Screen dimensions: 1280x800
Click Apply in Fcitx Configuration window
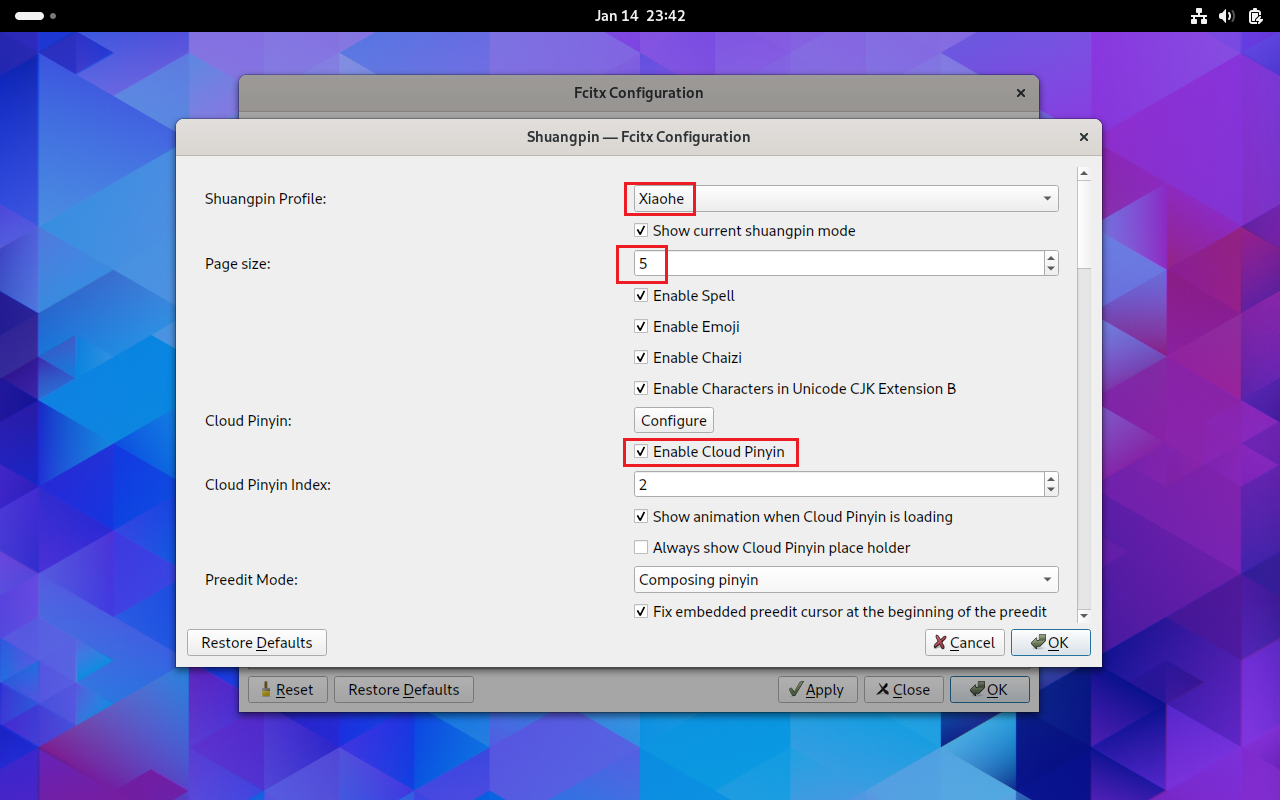818,690
